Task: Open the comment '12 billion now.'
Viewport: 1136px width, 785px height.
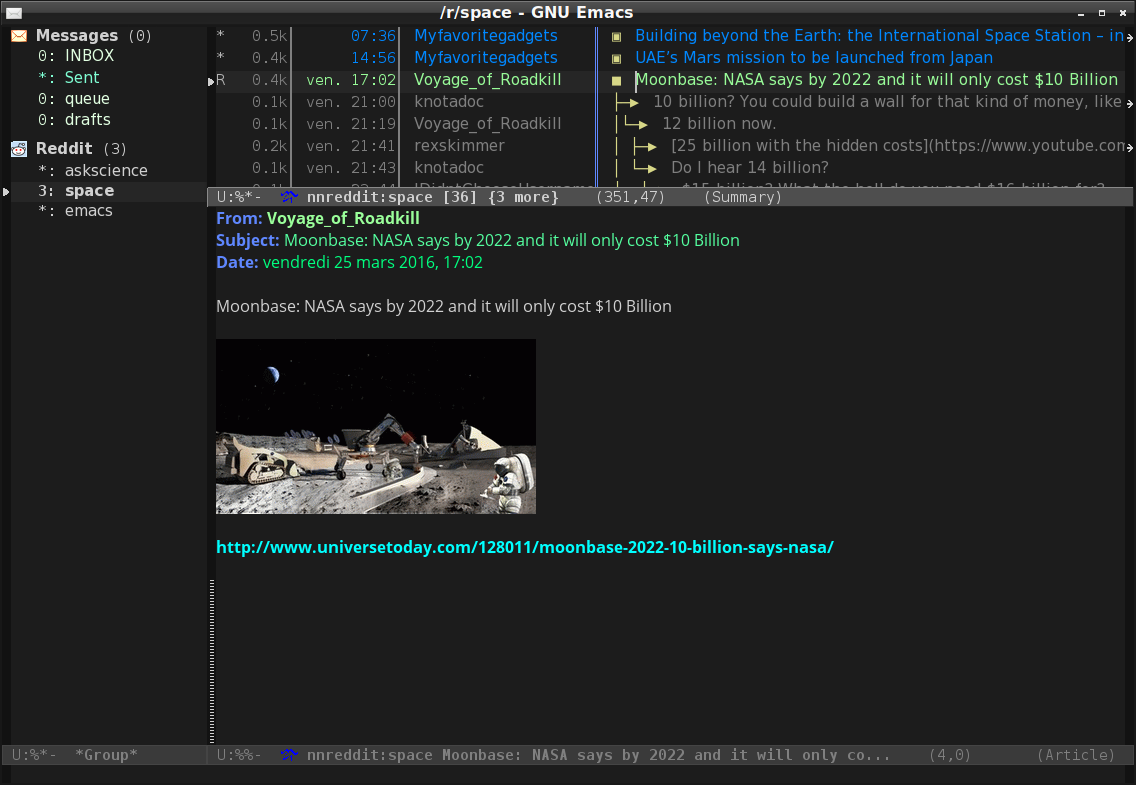Action: click(719, 124)
